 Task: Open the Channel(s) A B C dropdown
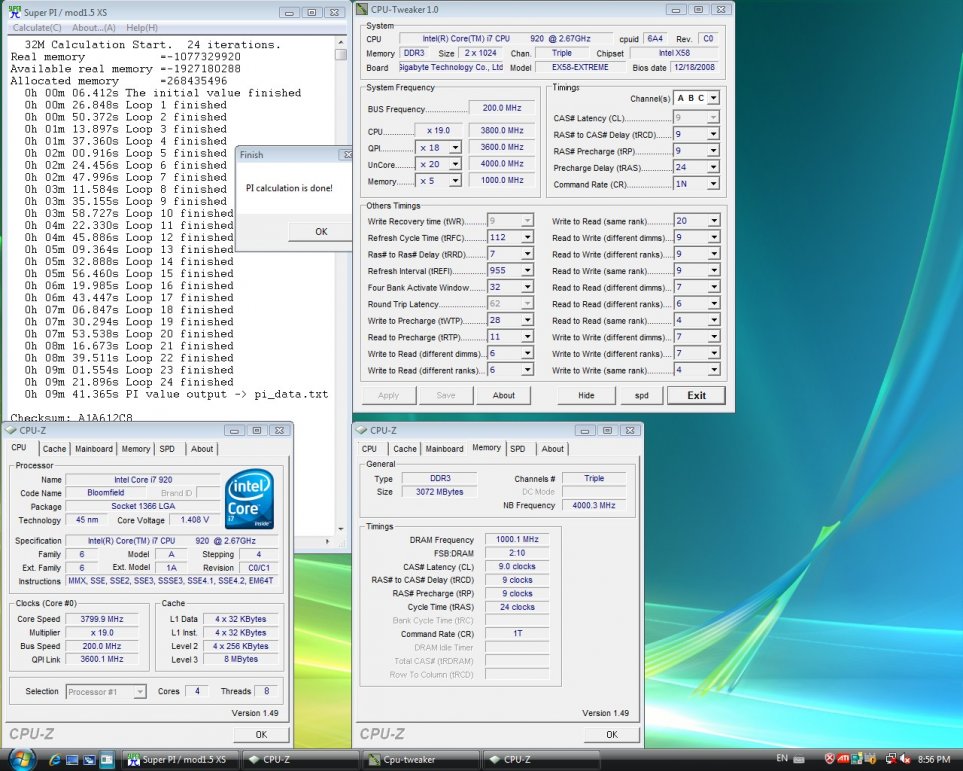point(713,98)
